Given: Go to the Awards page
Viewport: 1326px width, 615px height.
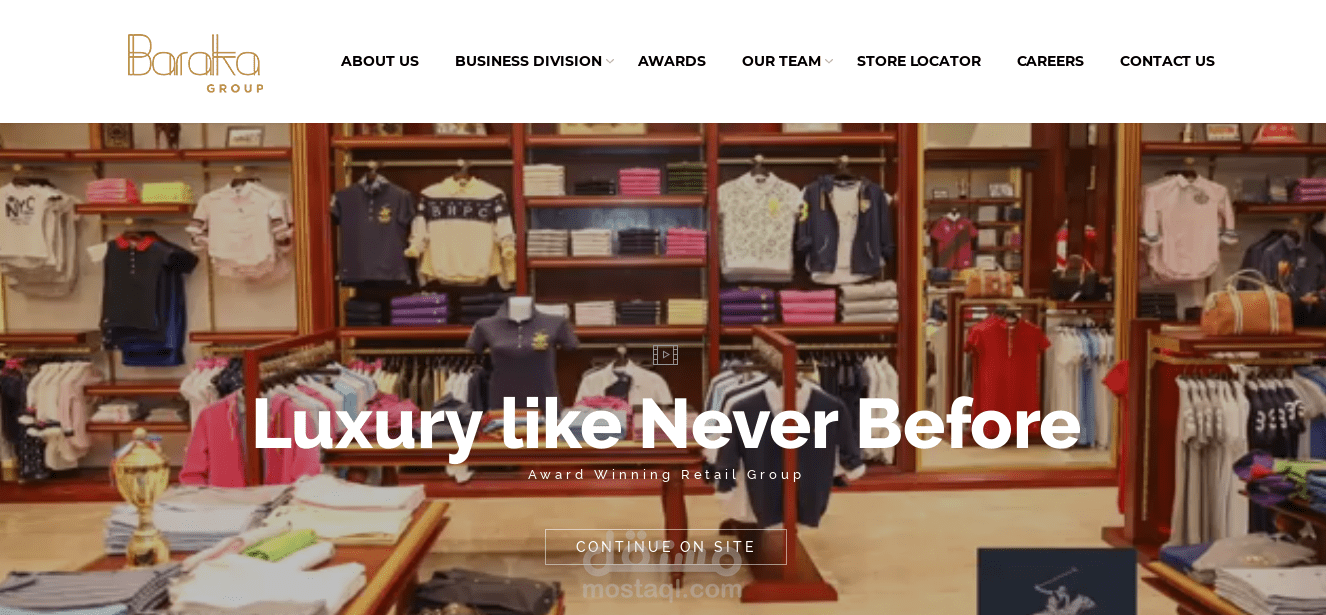Looking at the screenshot, I should [672, 61].
